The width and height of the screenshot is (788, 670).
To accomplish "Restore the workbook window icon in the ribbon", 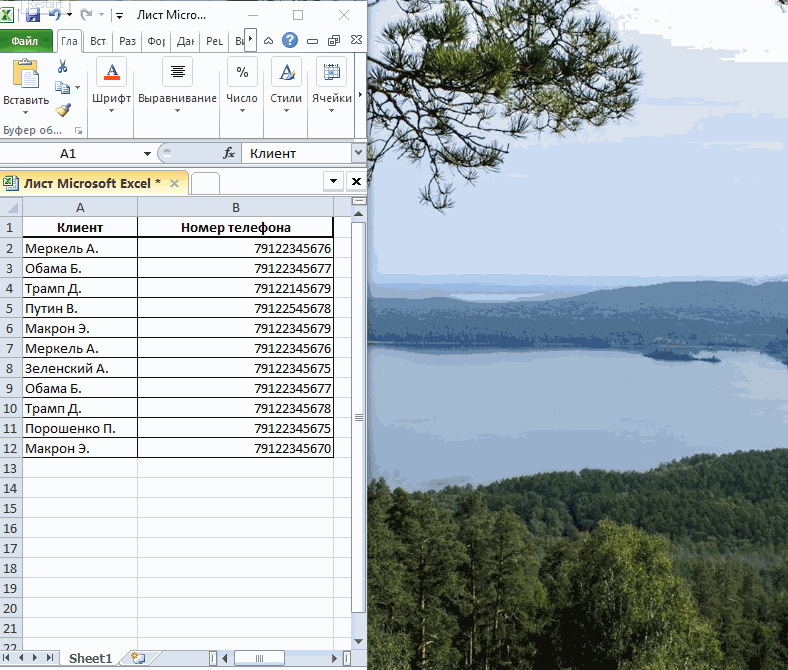I will [x=334, y=41].
